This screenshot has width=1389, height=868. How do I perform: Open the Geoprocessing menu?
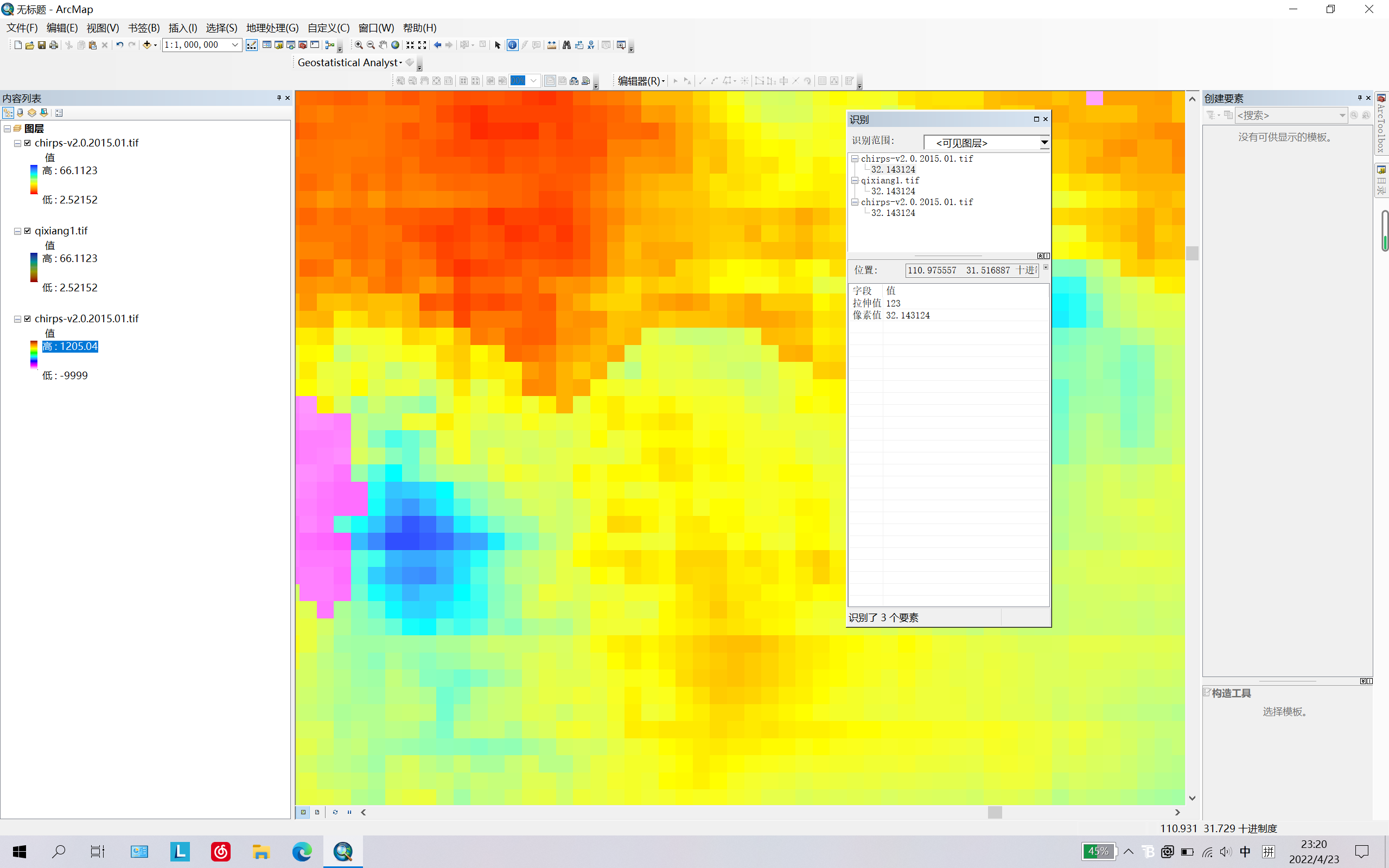pos(272,28)
